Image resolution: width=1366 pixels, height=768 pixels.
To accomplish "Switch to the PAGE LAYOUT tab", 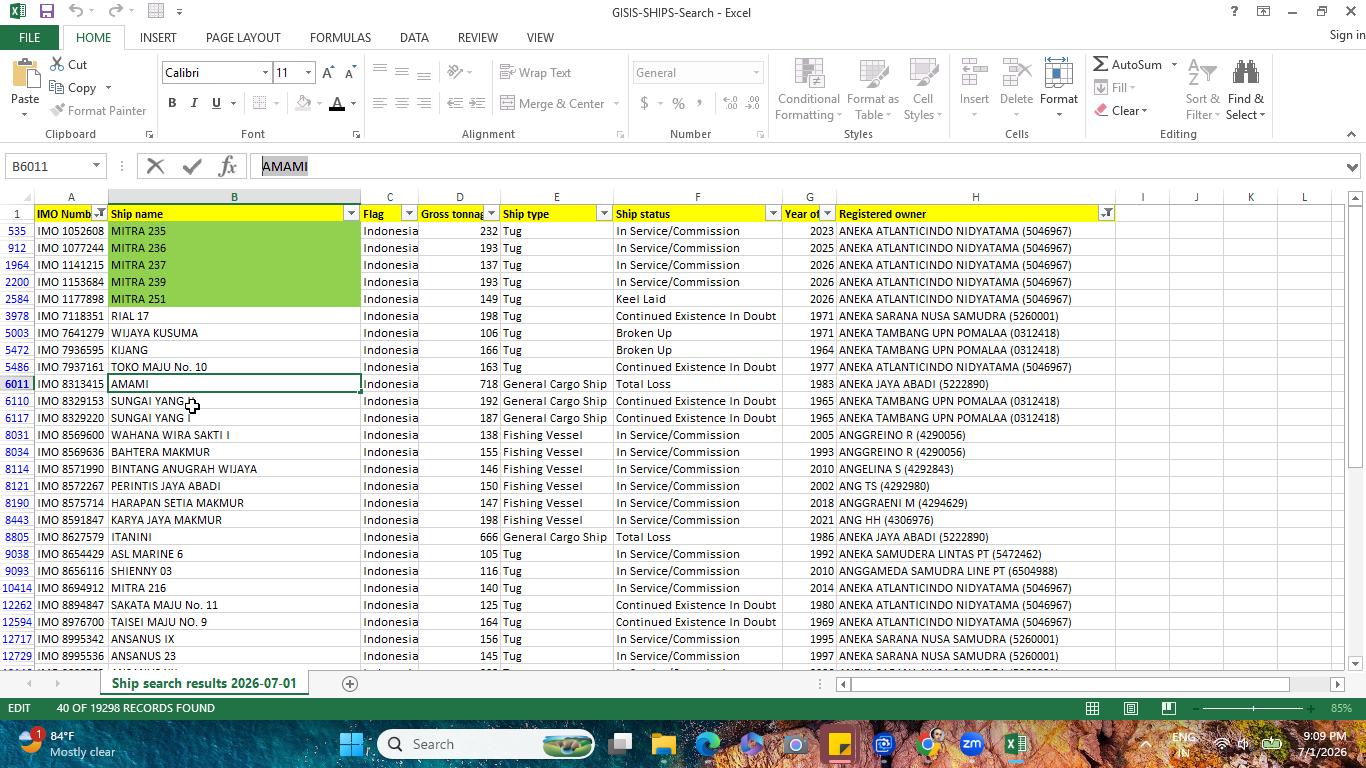I will click(243, 38).
